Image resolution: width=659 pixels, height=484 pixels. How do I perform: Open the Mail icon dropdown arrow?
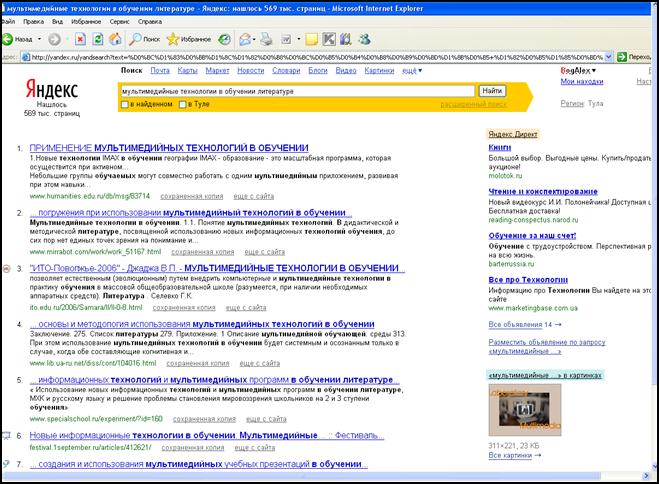coord(254,39)
